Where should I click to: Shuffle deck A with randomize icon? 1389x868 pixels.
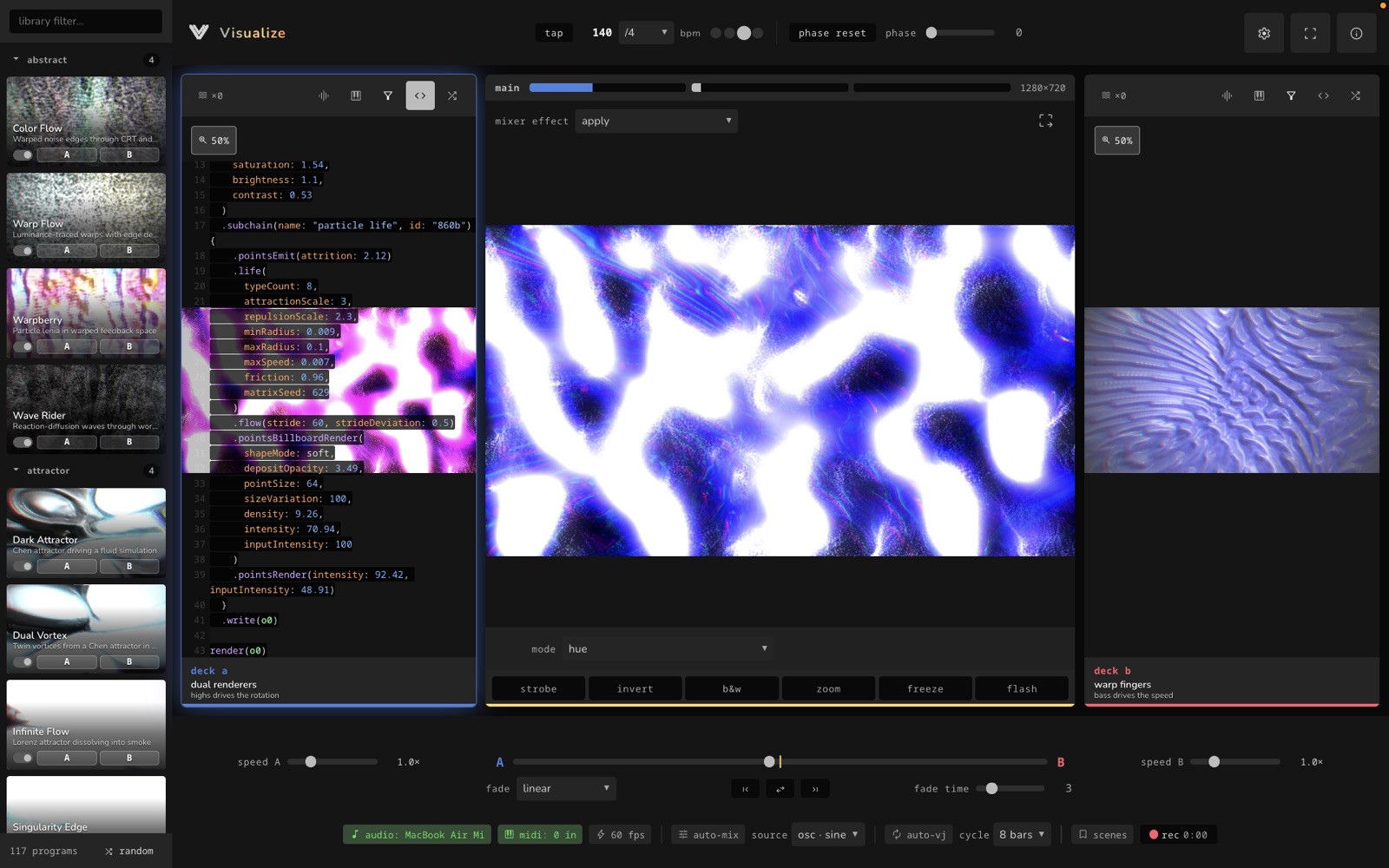coord(452,95)
